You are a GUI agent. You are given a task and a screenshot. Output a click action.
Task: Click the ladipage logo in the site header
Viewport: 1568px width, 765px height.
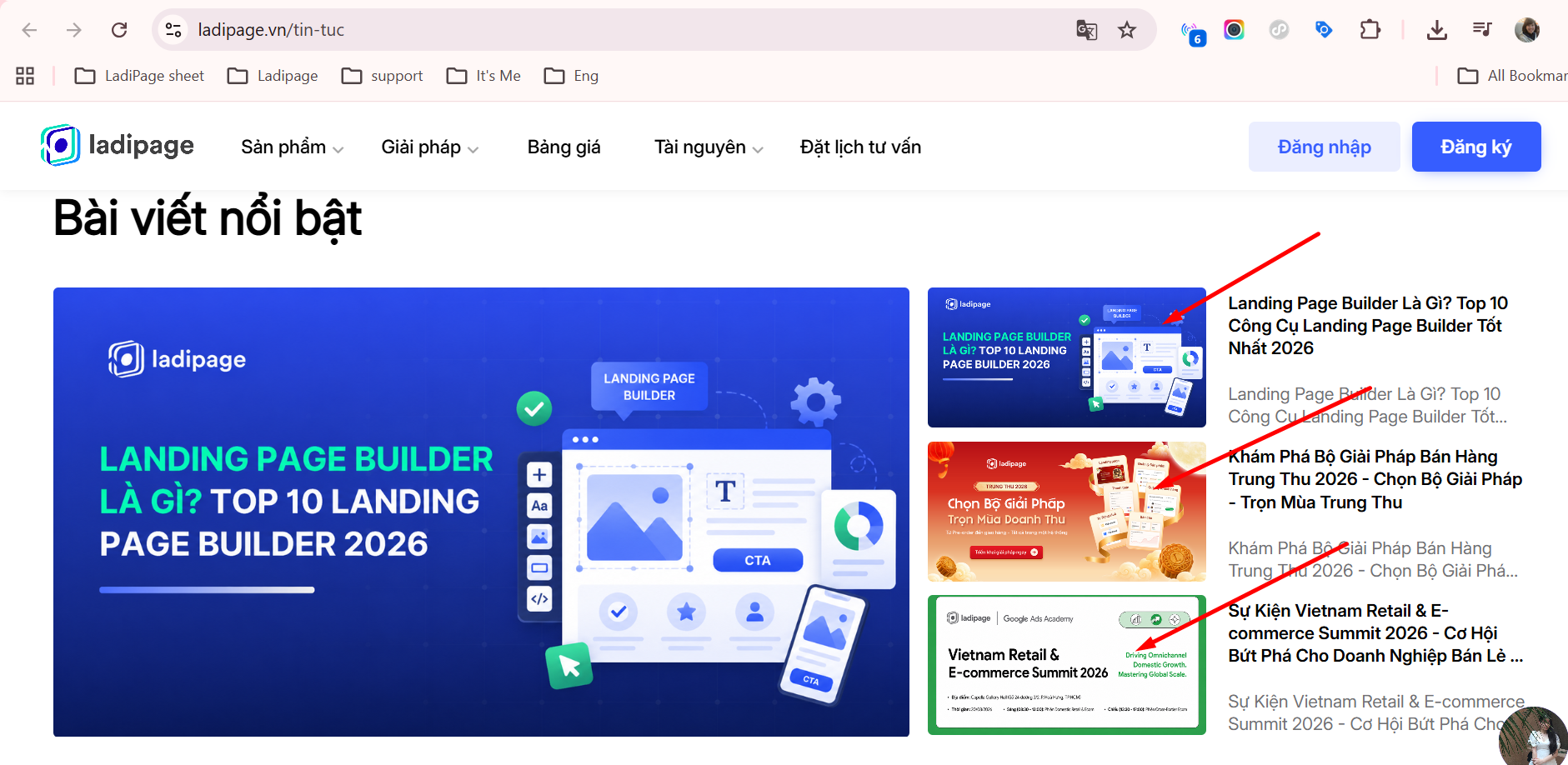[x=118, y=146]
